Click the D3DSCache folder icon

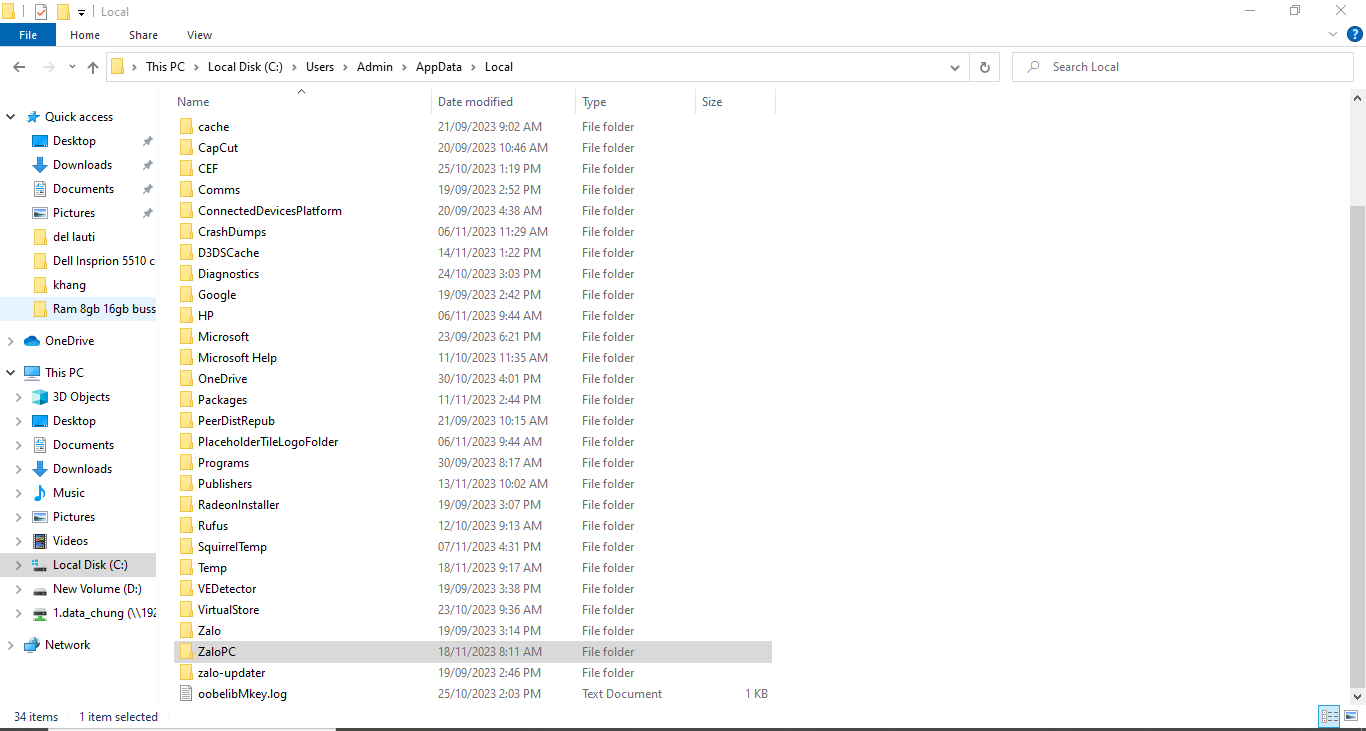(x=186, y=253)
